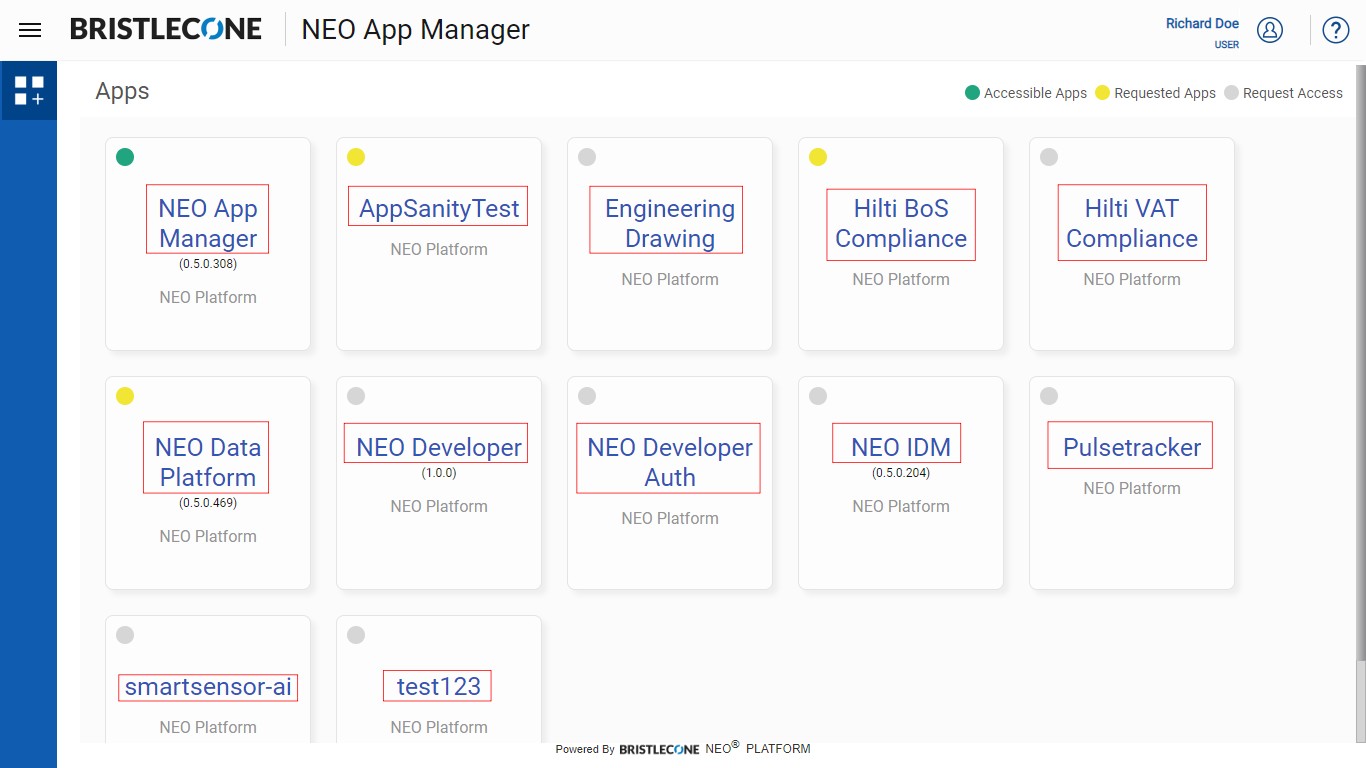Click the Bristlecone logo
Screen dimensions: 1366x768
166,29
